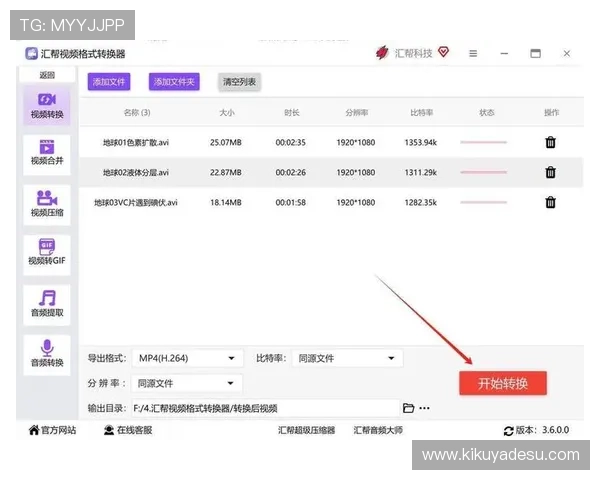This screenshot has height=480, width=600.
Task: Open the 视频转GIF module
Action: [47, 255]
